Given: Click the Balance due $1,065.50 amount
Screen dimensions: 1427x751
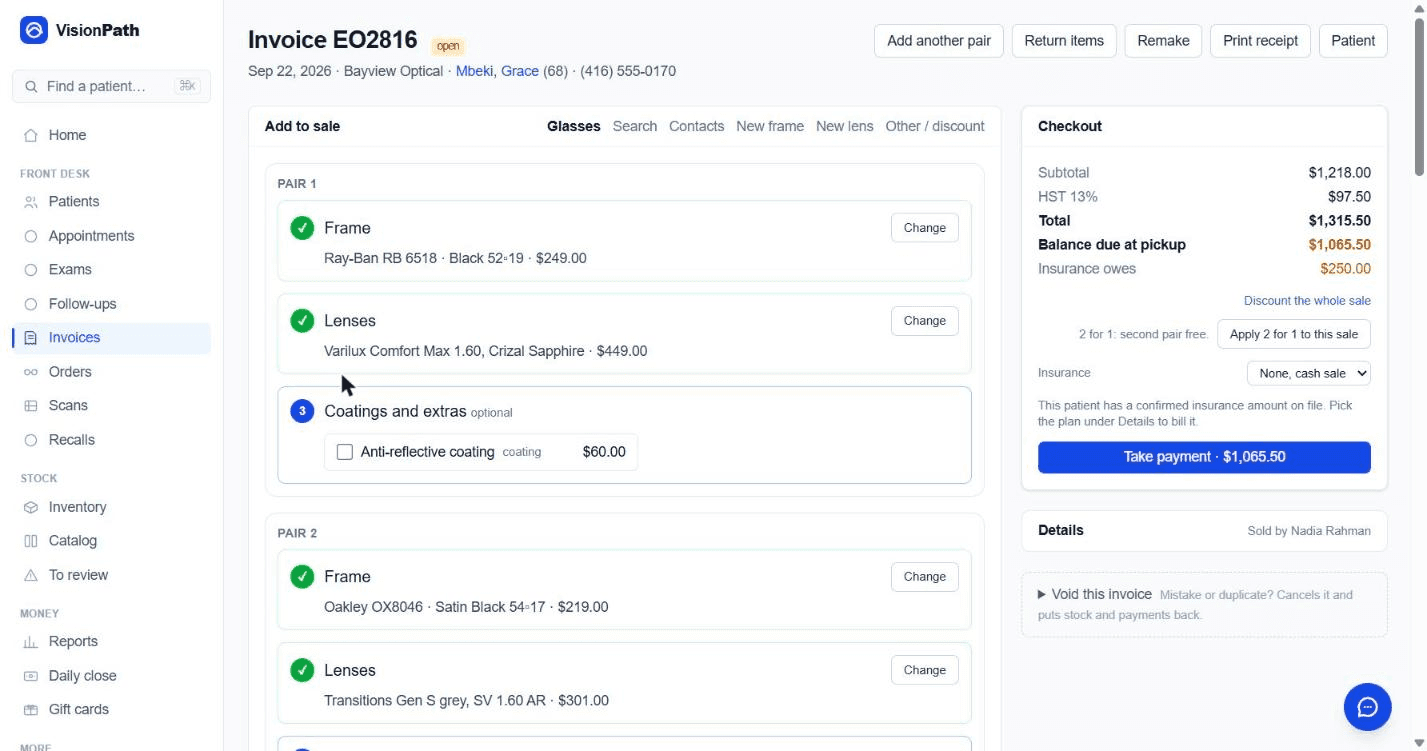Looking at the screenshot, I should [1339, 245].
